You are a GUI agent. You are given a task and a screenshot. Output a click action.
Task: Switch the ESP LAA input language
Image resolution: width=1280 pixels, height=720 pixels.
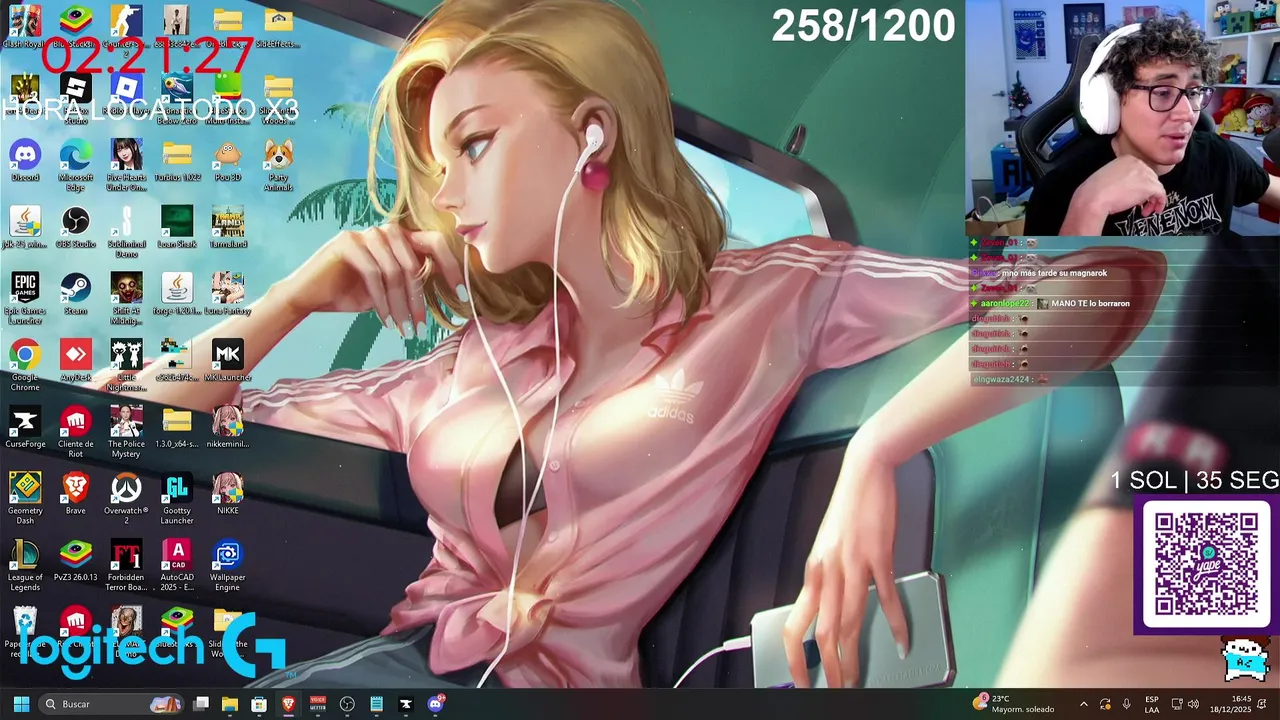point(1152,704)
